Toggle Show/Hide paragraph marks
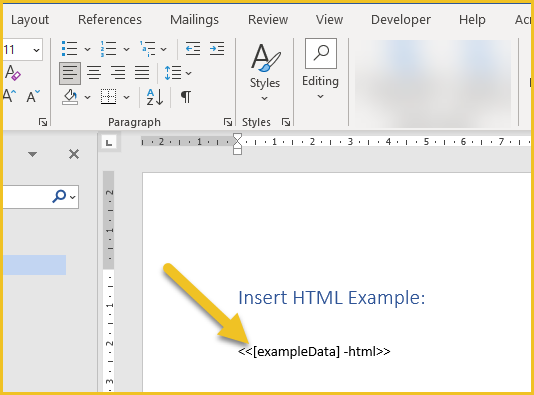 (x=186, y=97)
